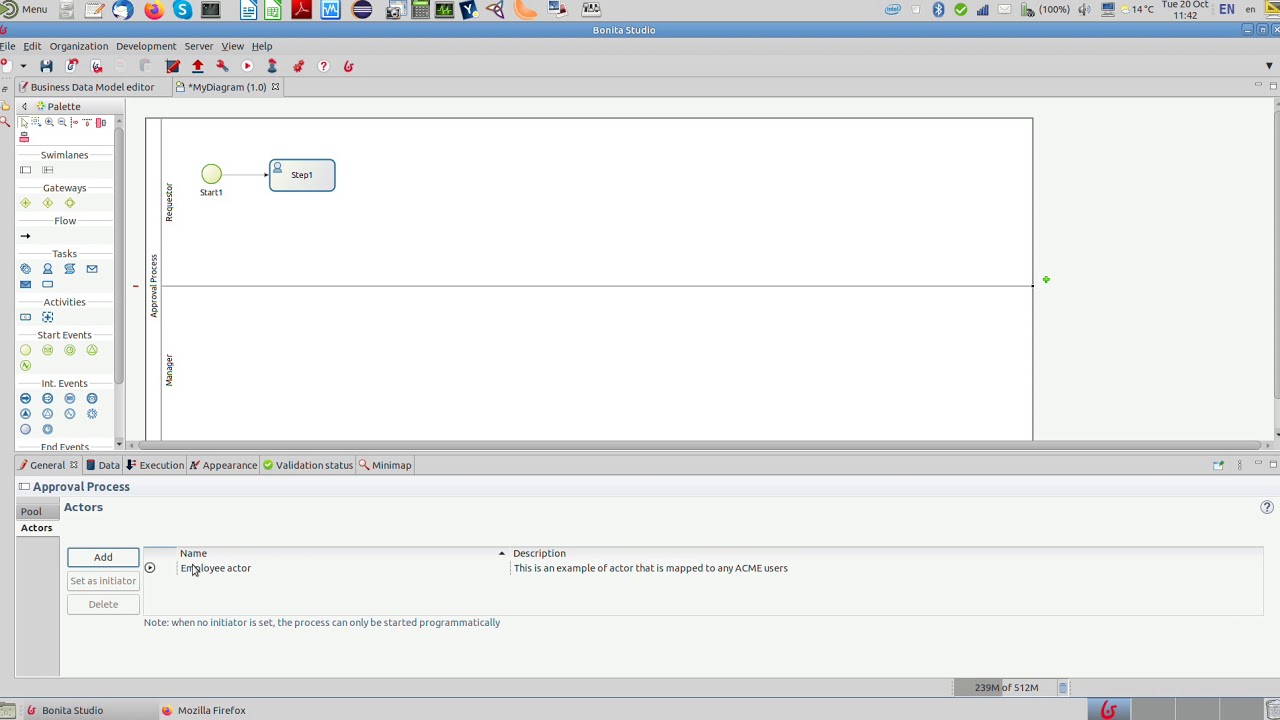Select the Start Timer event icon
The image size is (1280, 720).
coord(70,350)
